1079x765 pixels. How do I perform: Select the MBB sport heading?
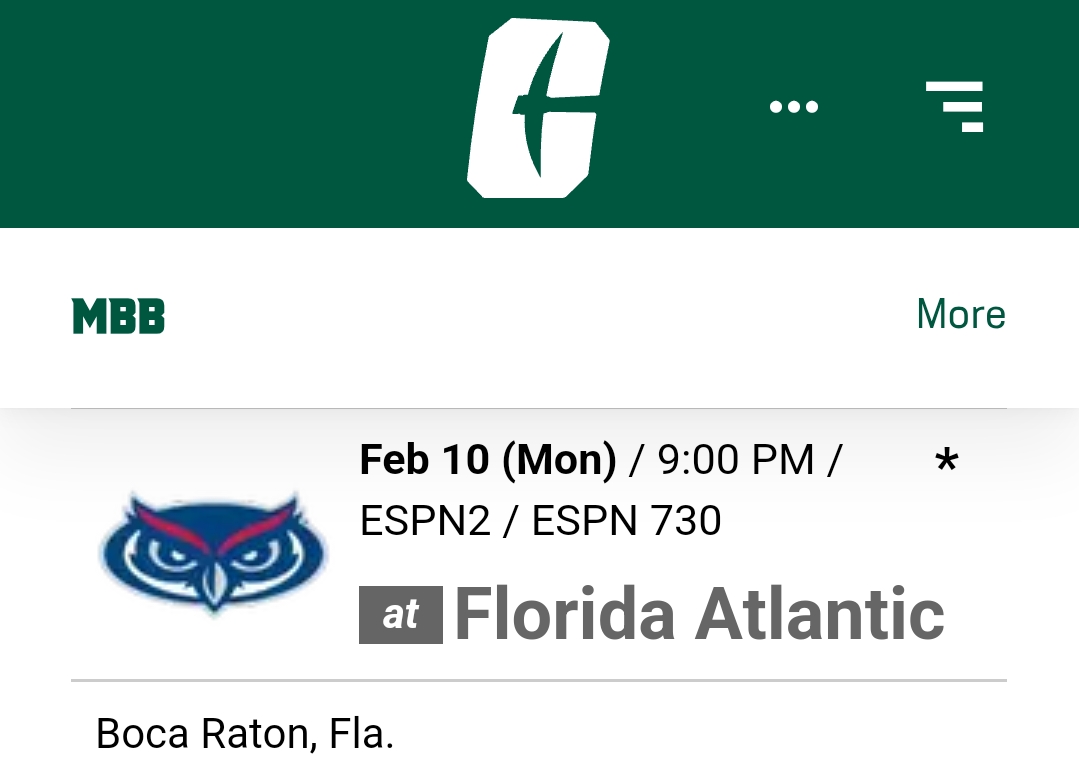pyautogui.click(x=118, y=316)
